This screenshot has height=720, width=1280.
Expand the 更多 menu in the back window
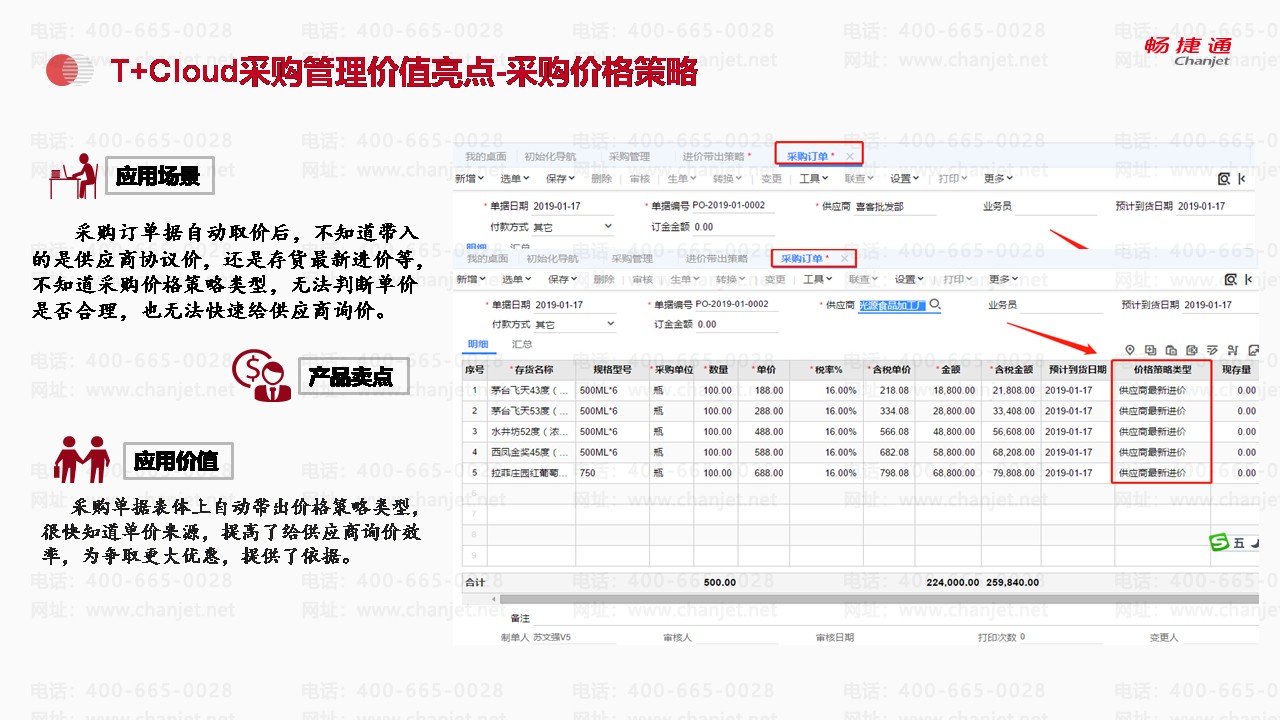point(998,179)
